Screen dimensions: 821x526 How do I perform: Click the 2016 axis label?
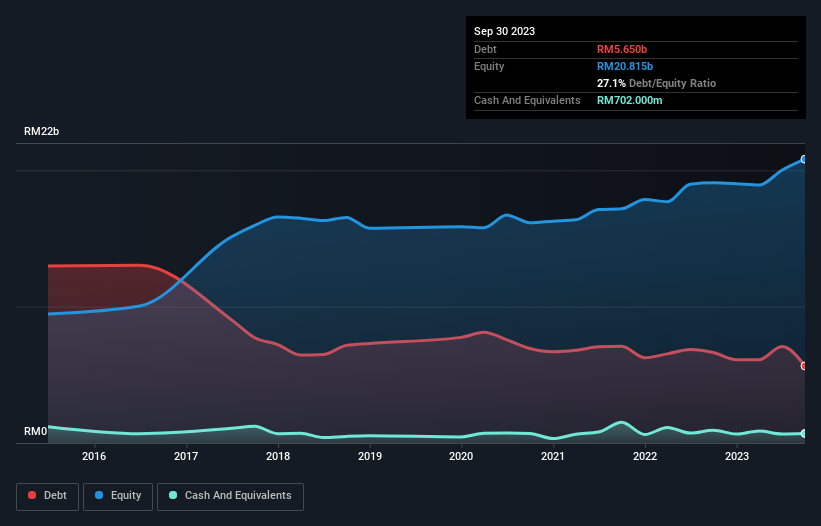pos(94,456)
